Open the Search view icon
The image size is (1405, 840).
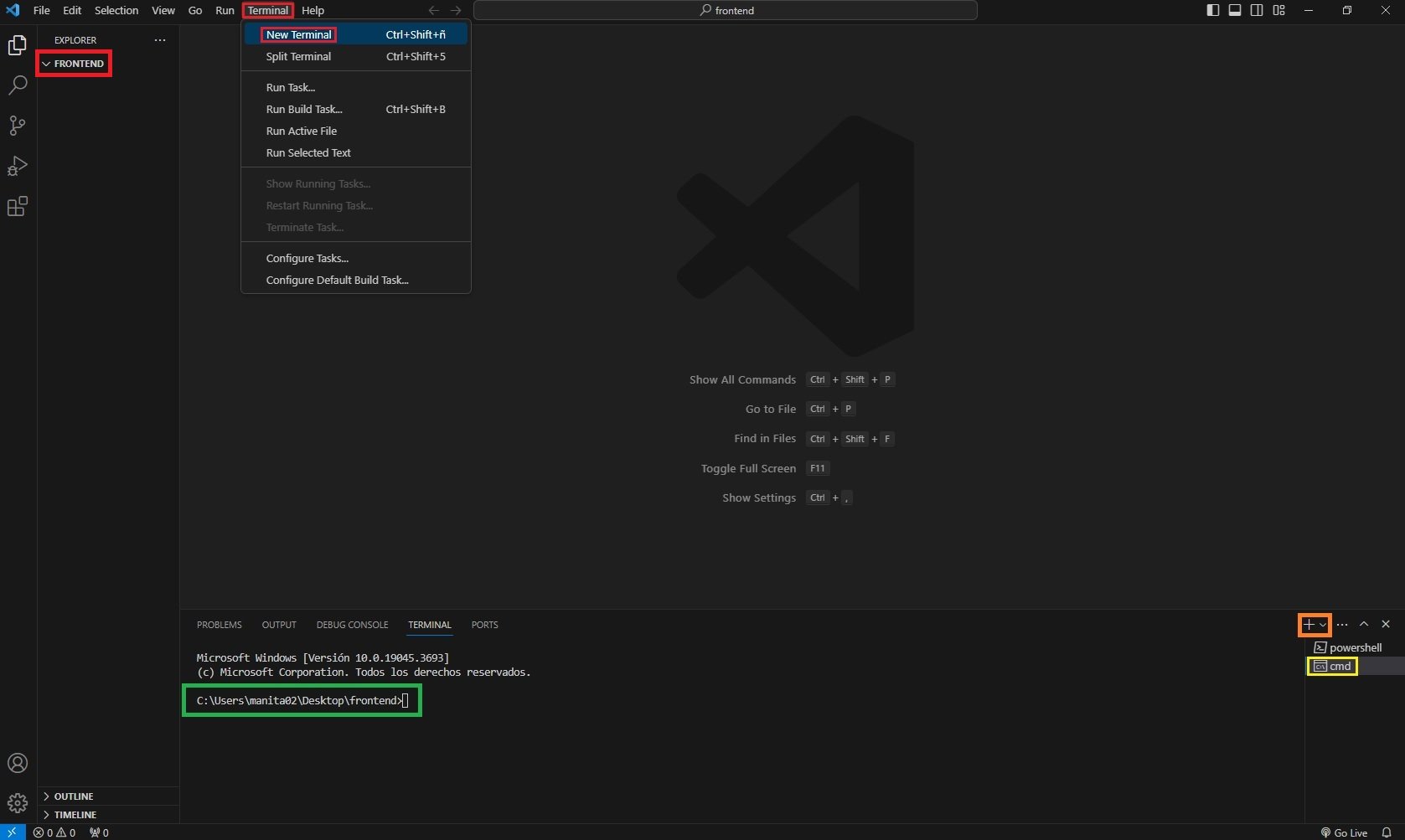[18, 85]
